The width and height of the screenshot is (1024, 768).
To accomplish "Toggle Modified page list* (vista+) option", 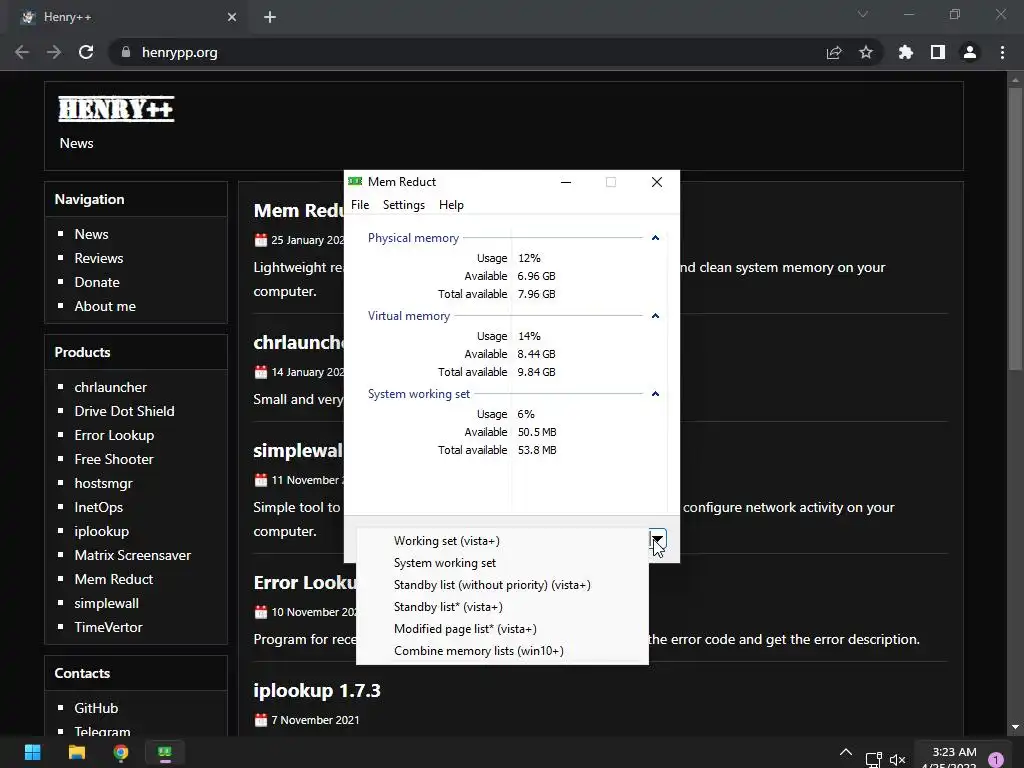I will click(x=502, y=629).
